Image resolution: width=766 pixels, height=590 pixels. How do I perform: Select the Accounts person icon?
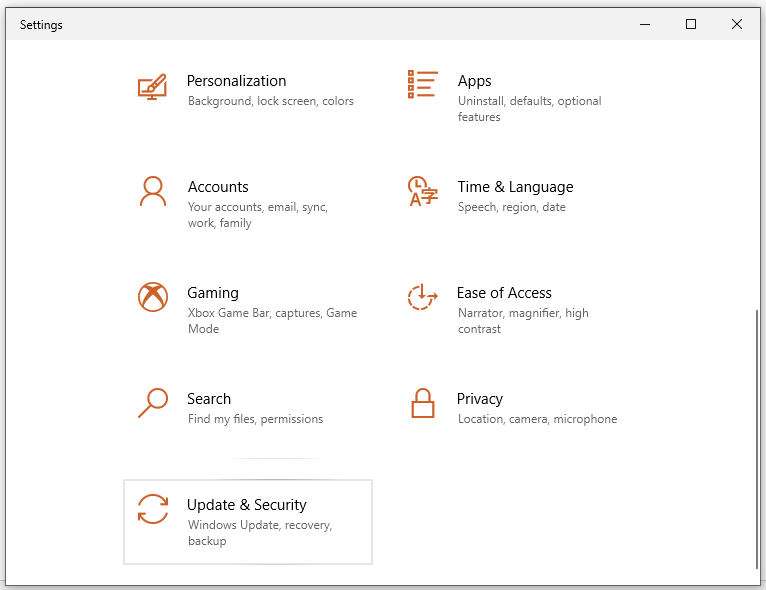coord(152,191)
